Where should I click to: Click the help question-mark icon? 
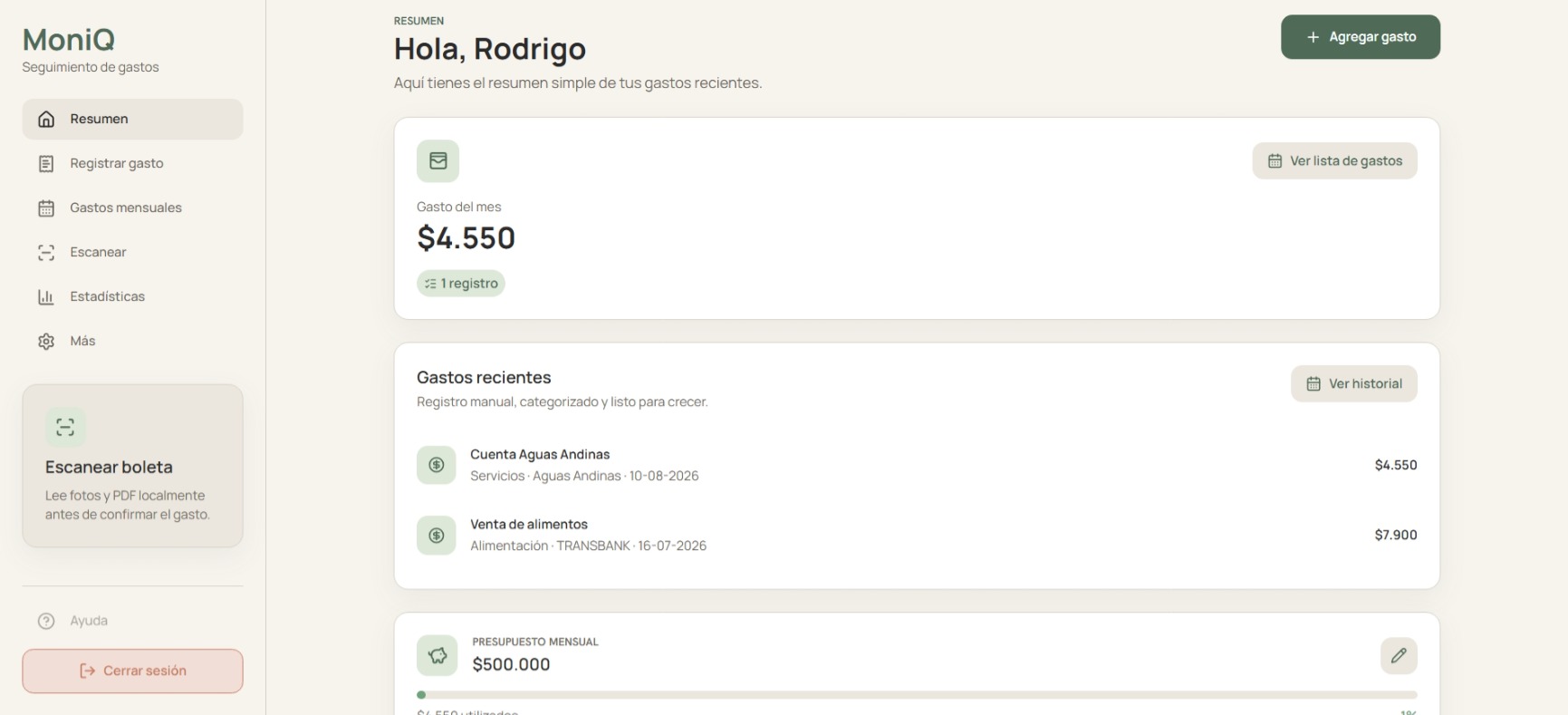tap(46, 621)
